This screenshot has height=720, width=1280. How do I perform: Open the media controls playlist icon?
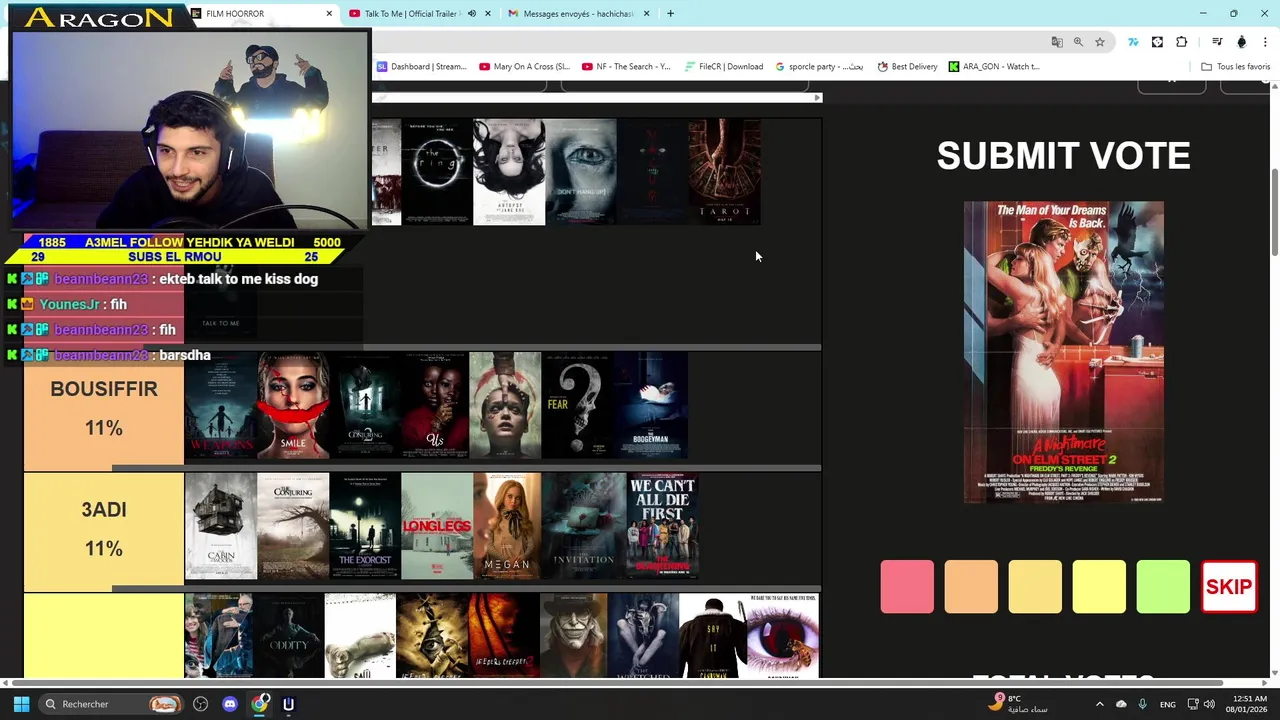1217,42
